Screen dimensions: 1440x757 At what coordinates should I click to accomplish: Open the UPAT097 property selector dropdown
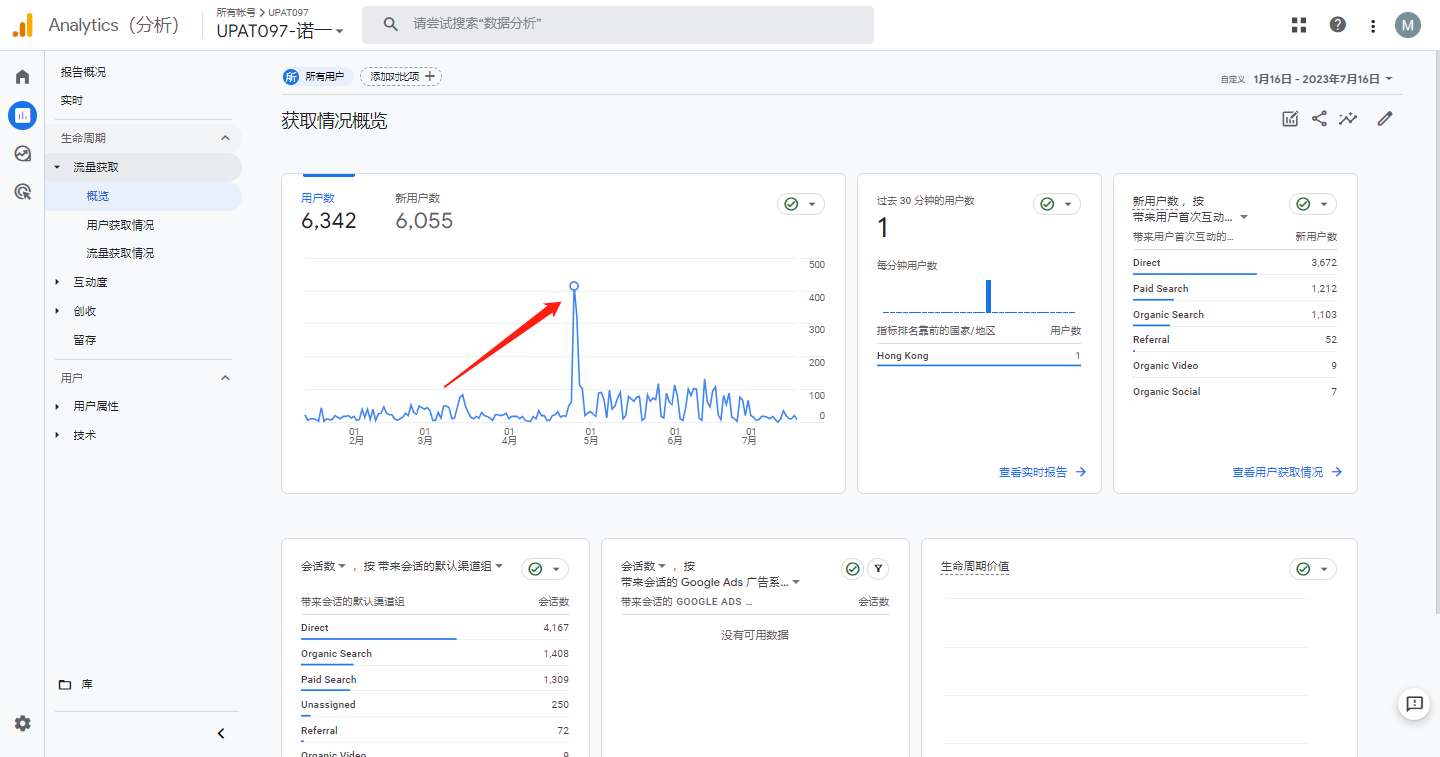pos(280,31)
